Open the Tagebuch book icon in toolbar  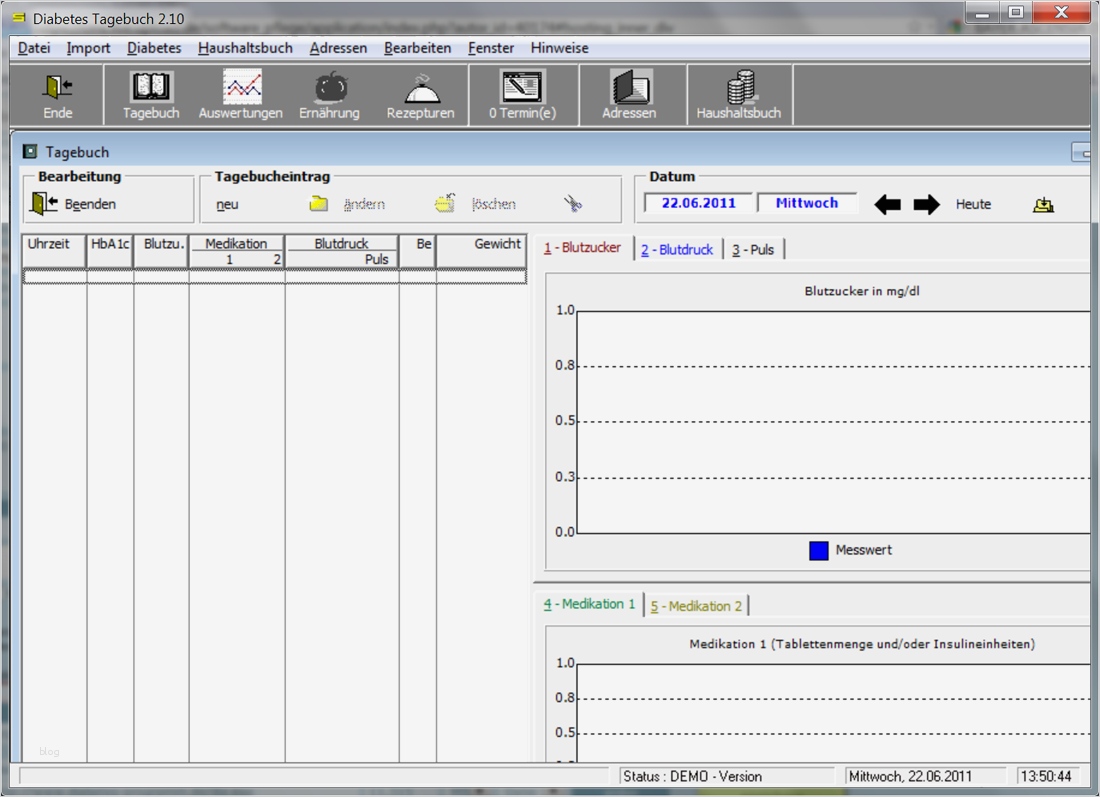click(151, 90)
